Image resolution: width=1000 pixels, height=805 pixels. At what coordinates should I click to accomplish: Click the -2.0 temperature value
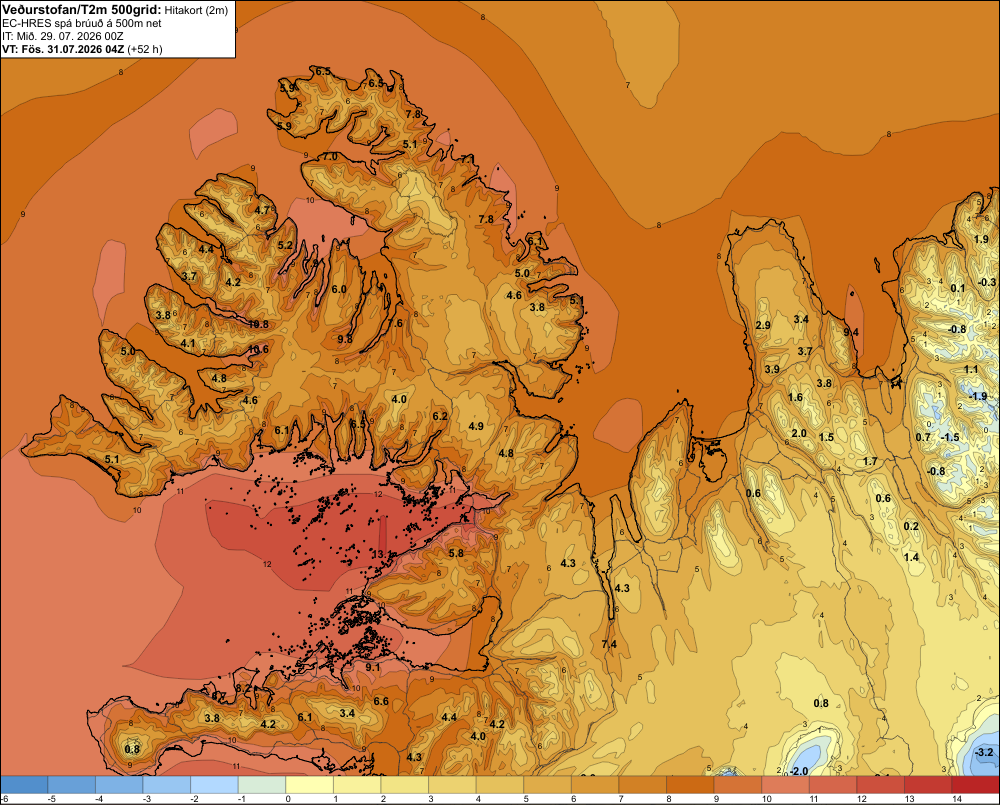[x=798, y=771]
